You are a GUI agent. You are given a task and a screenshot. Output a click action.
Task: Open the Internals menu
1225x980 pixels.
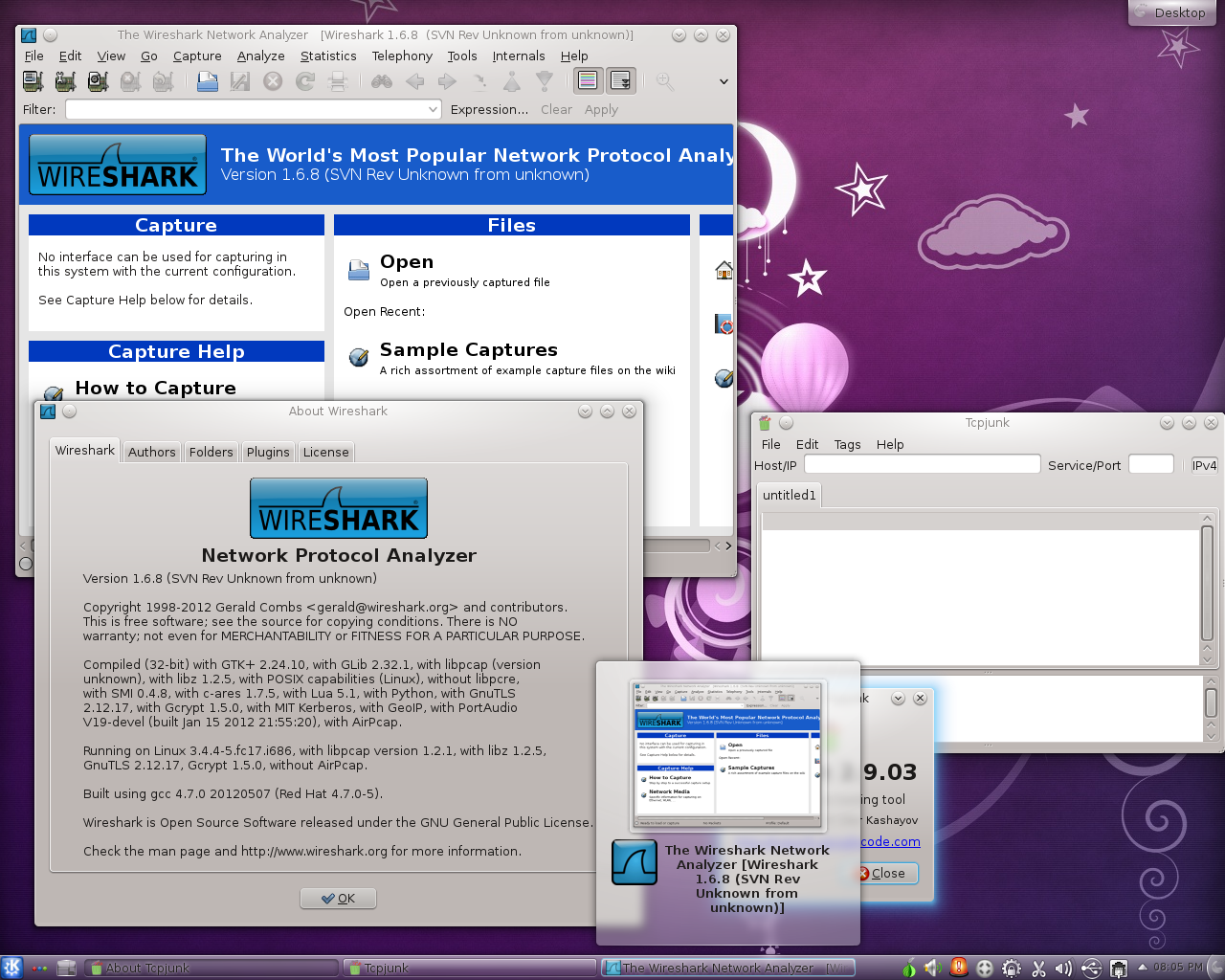pos(519,56)
